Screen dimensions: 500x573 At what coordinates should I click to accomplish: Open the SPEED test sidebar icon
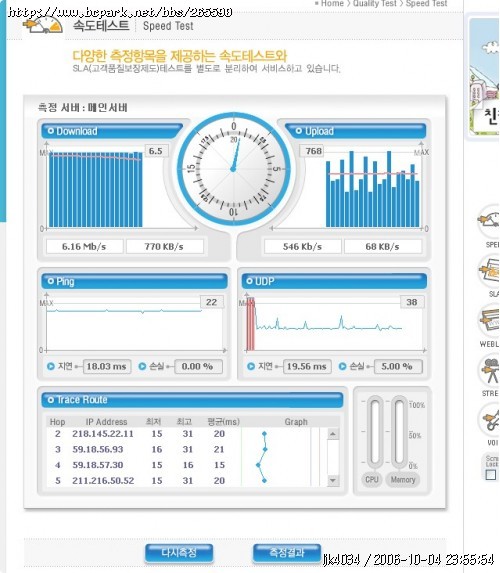pyautogui.click(x=490, y=221)
